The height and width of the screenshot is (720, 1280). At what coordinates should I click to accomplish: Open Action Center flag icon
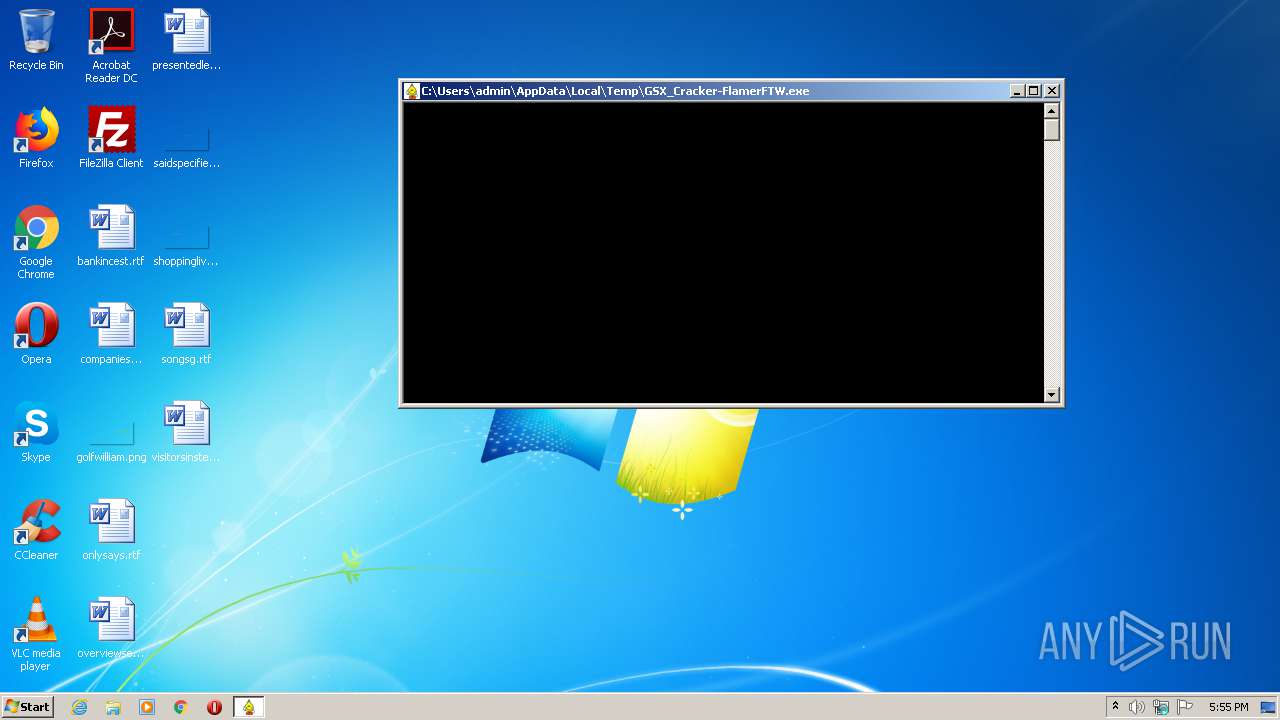click(x=1185, y=707)
